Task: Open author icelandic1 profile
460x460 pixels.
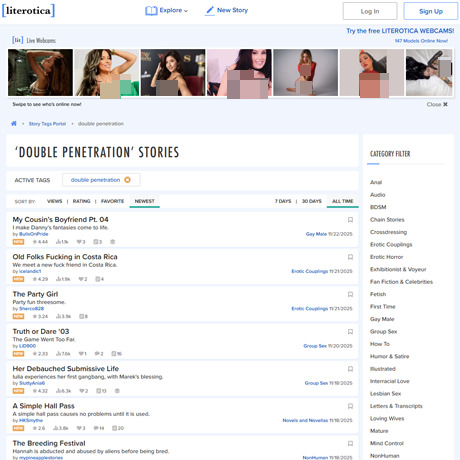Action: [30, 271]
